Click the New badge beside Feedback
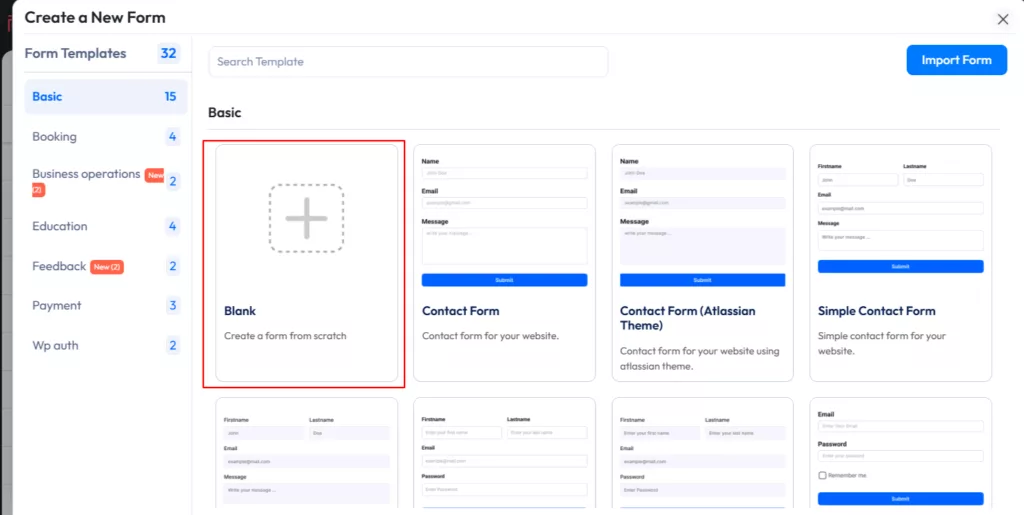The image size is (1024, 515). (107, 267)
